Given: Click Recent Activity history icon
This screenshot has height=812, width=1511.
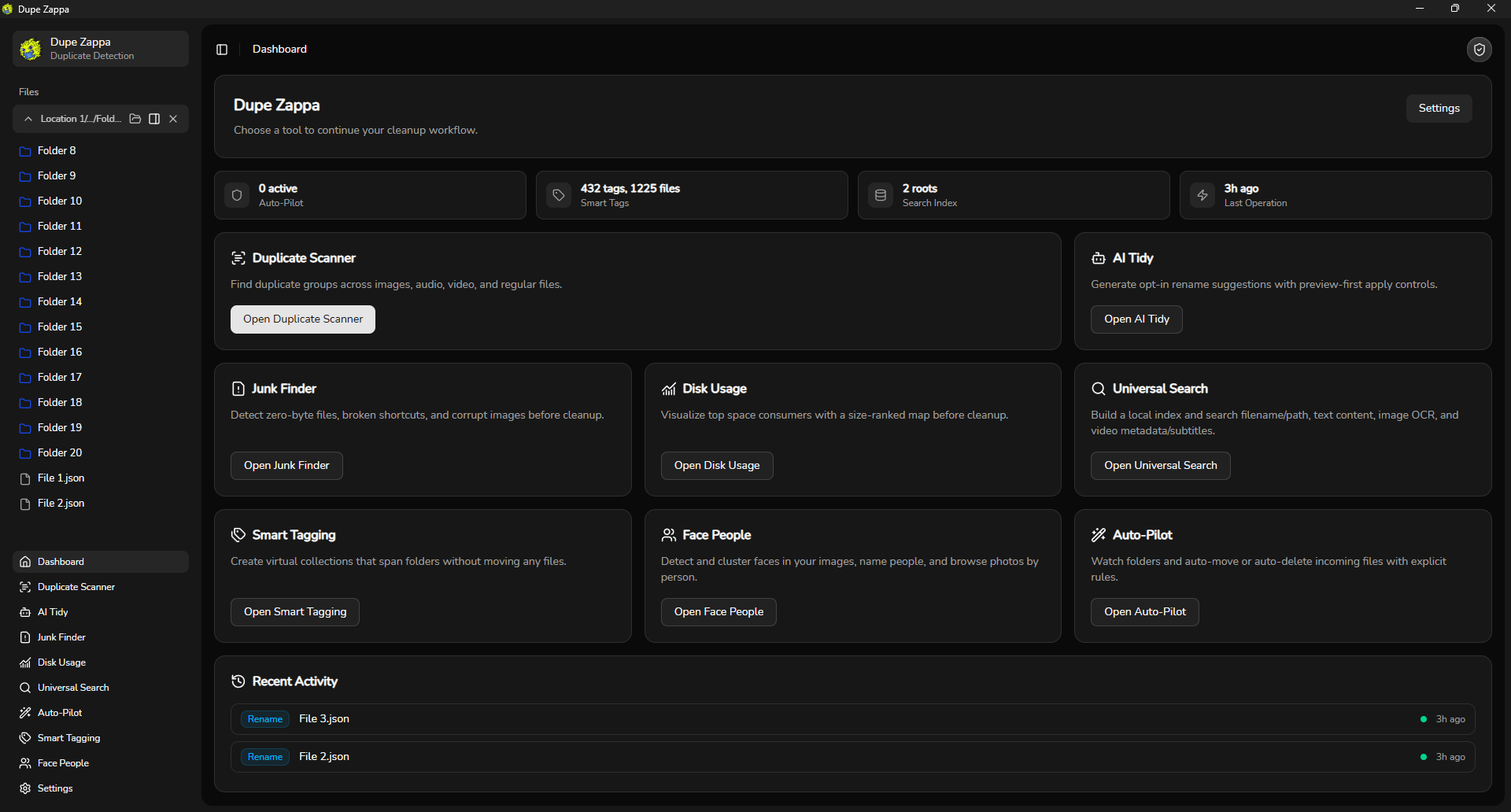Looking at the screenshot, I should click(x=238, y=681).
